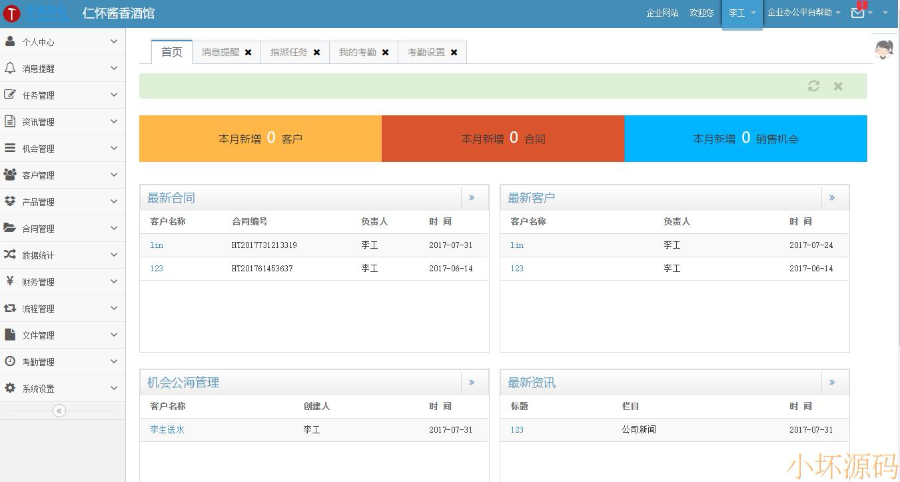Click the people icon next to 客户管理
This screenshot has height=482, width=900.
tap(10, 174)
